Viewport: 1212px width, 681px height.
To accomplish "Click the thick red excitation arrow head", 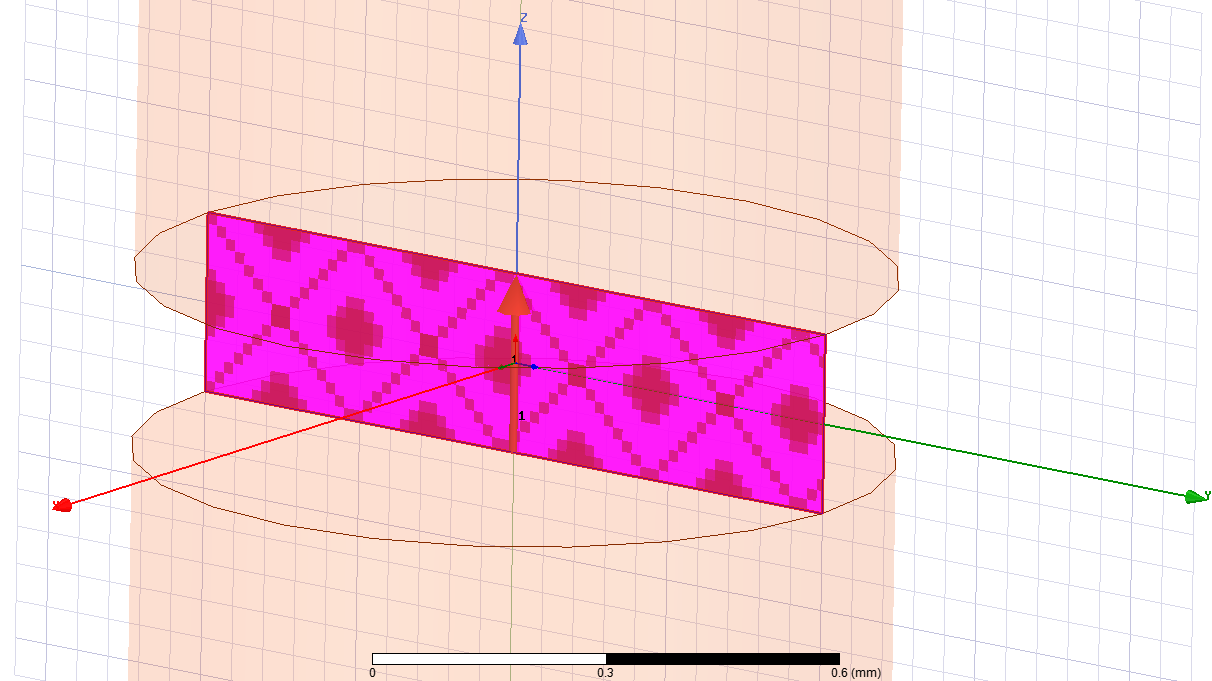I will [515, 297].
